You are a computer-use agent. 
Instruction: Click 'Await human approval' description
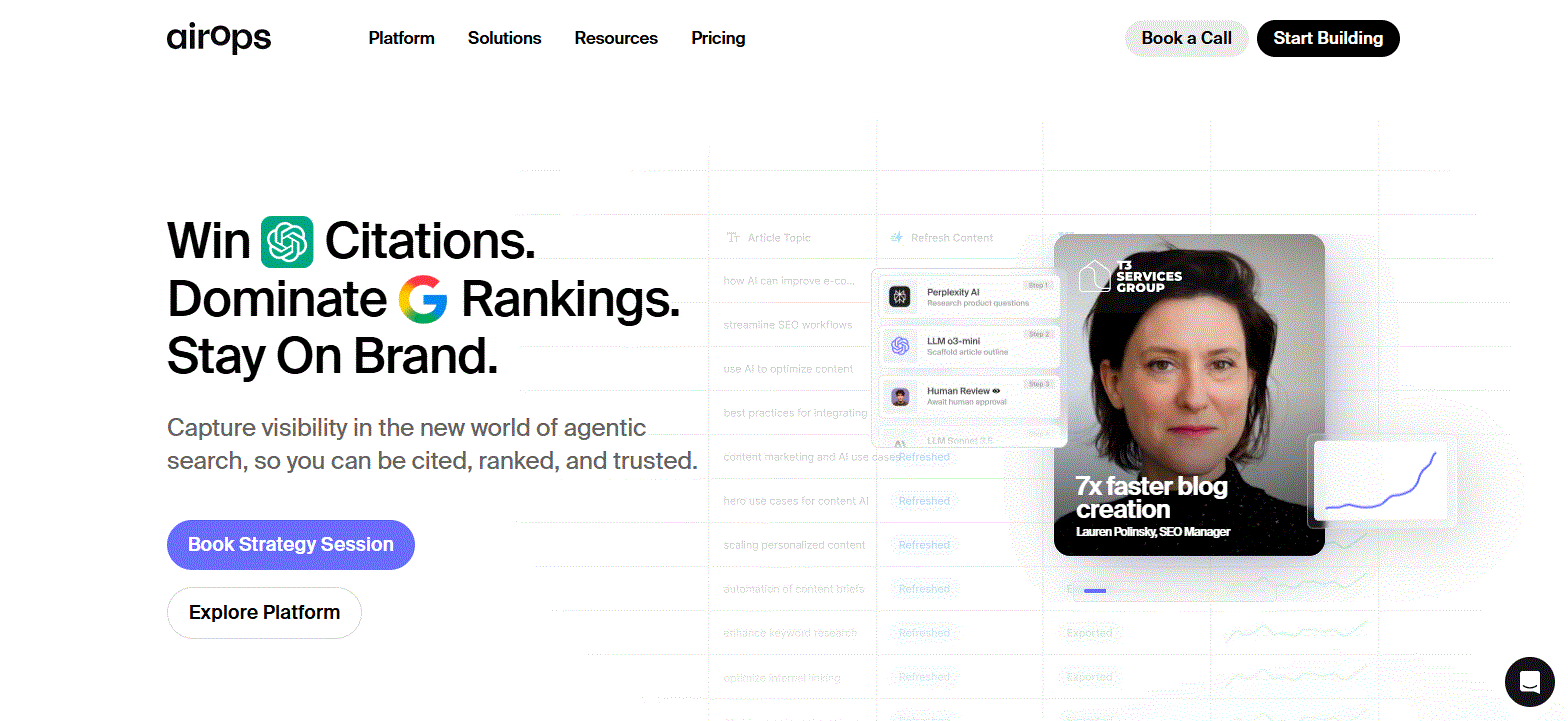966,402
